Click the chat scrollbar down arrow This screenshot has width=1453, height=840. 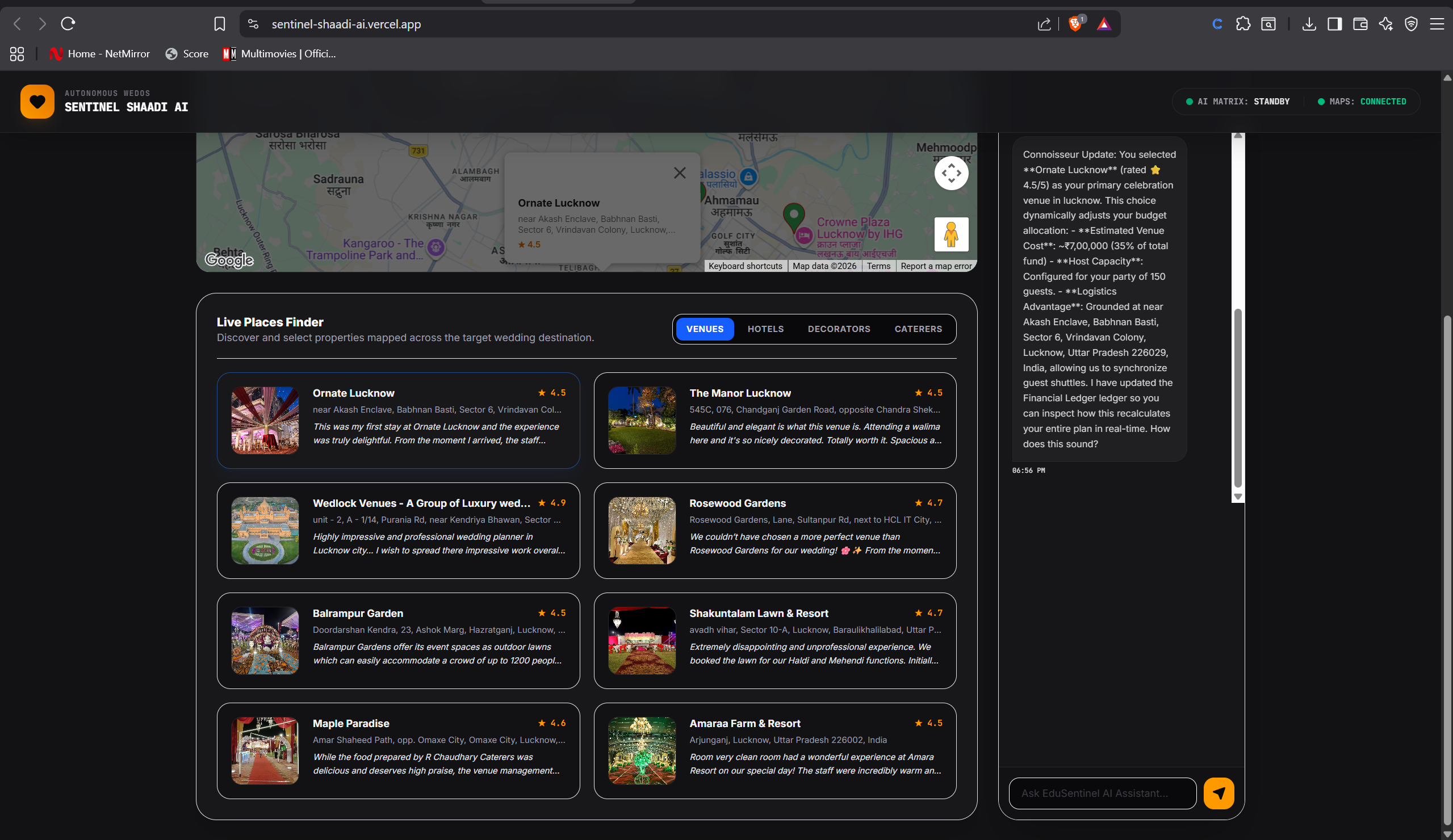(x=1237, y=497)
